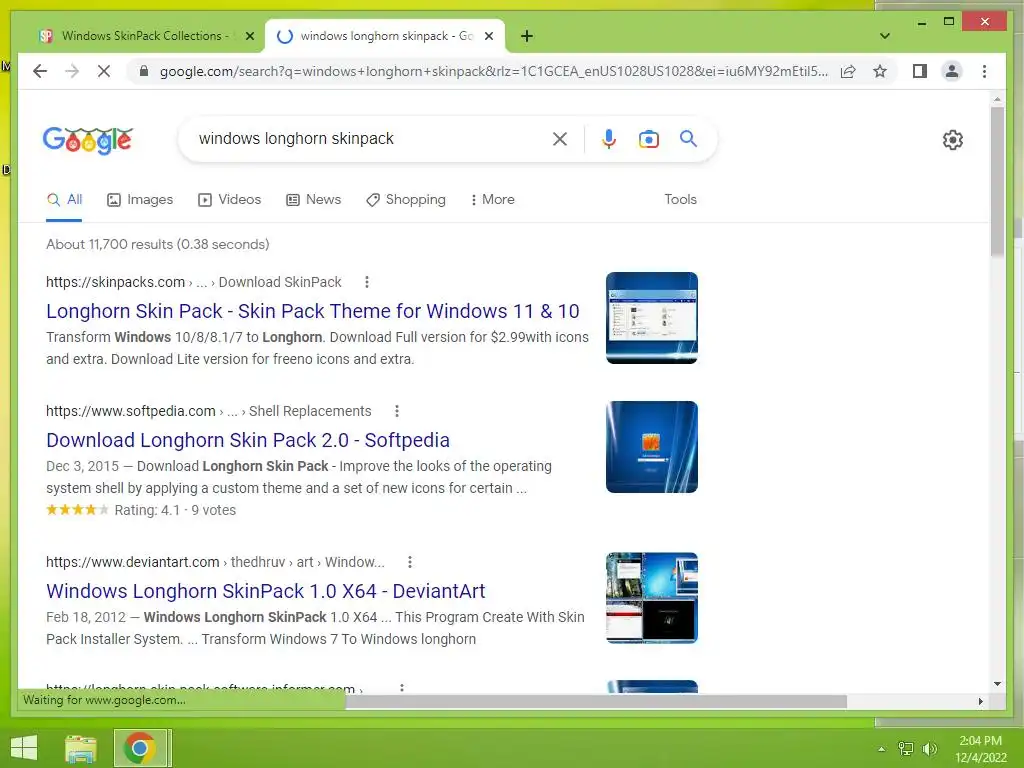Bookmark this page with the star icon
Screen dimensions: 1024x768
pos(880,71)
